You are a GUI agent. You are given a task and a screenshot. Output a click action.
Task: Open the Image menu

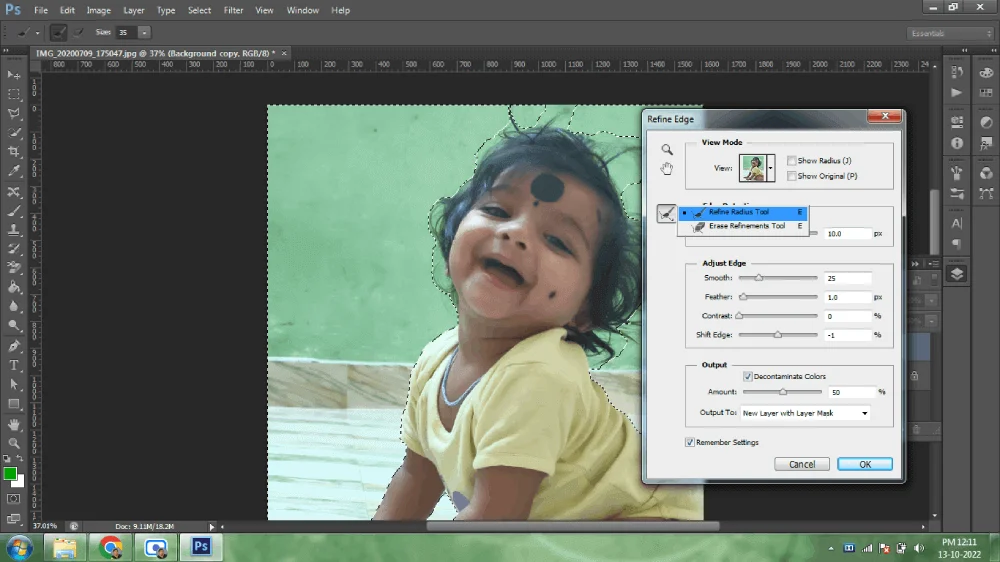click(x=98, y=10)
